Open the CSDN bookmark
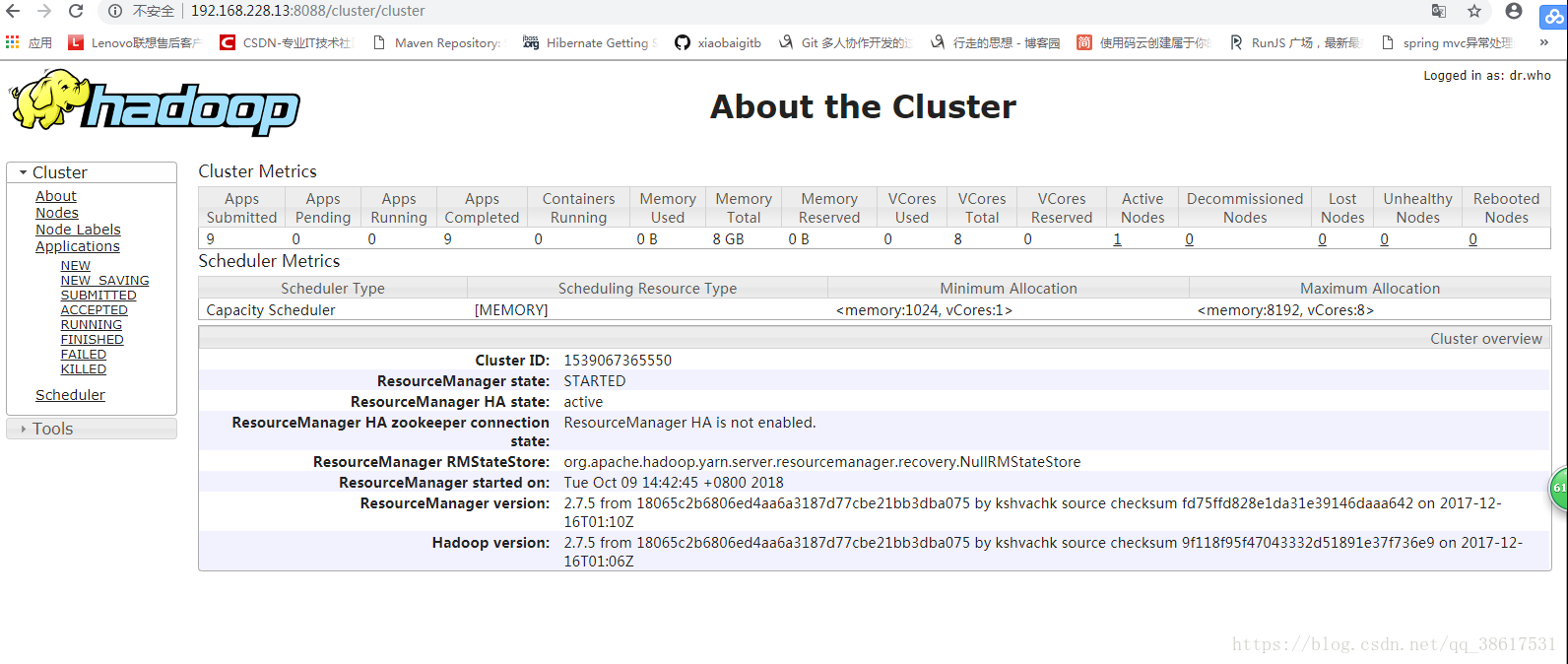Image resolution: width=1568 pixels, height=664 pixels. pyautogui.click(x=286, y=42)
